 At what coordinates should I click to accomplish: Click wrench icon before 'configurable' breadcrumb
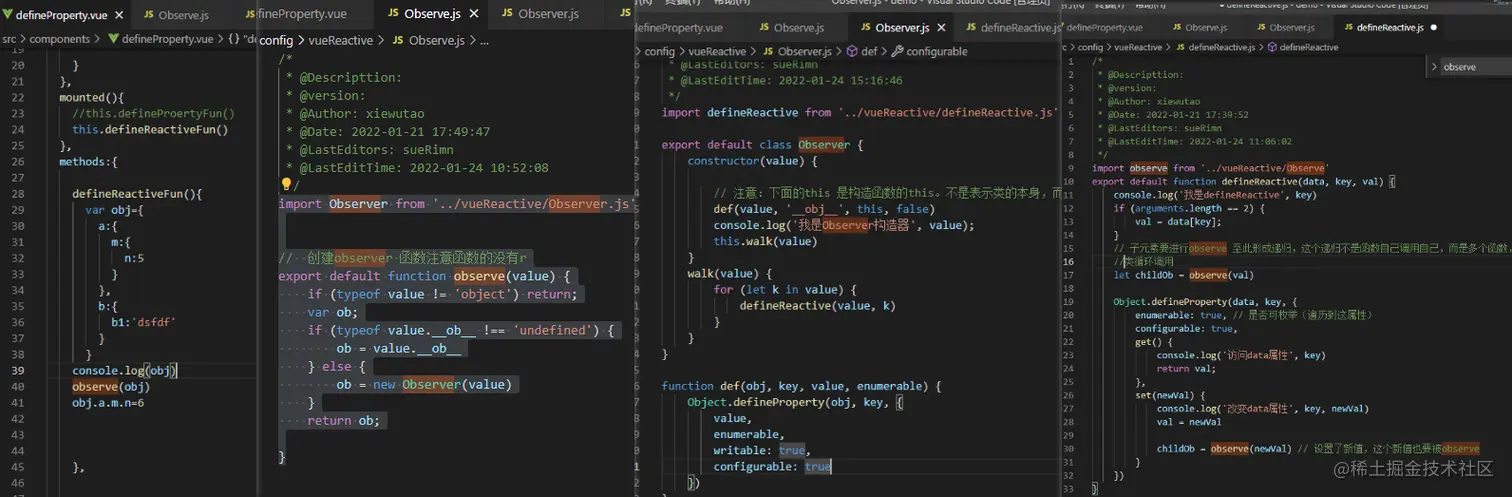[x=897, y=51]
